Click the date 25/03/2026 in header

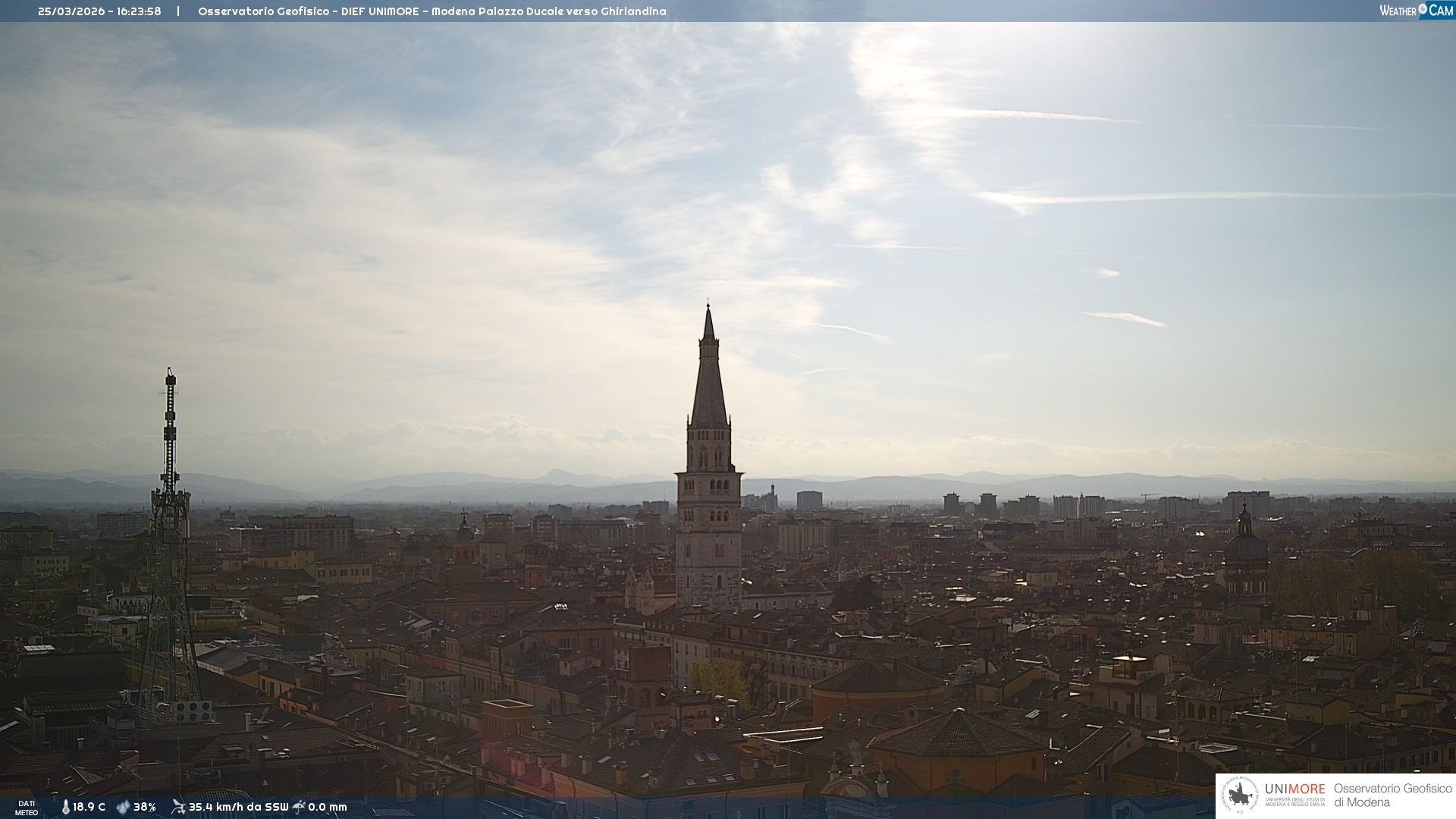click(x=71, y=11)
